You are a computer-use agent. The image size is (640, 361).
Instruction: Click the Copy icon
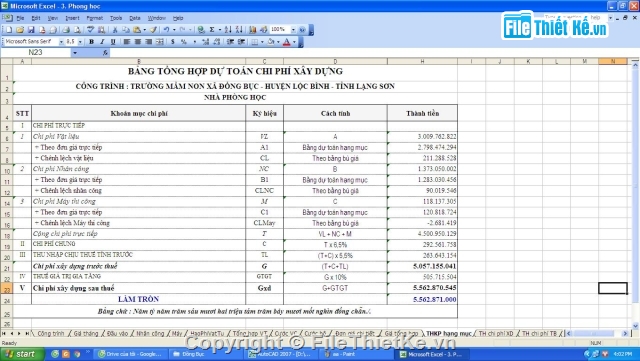click(x=126, y=30)
